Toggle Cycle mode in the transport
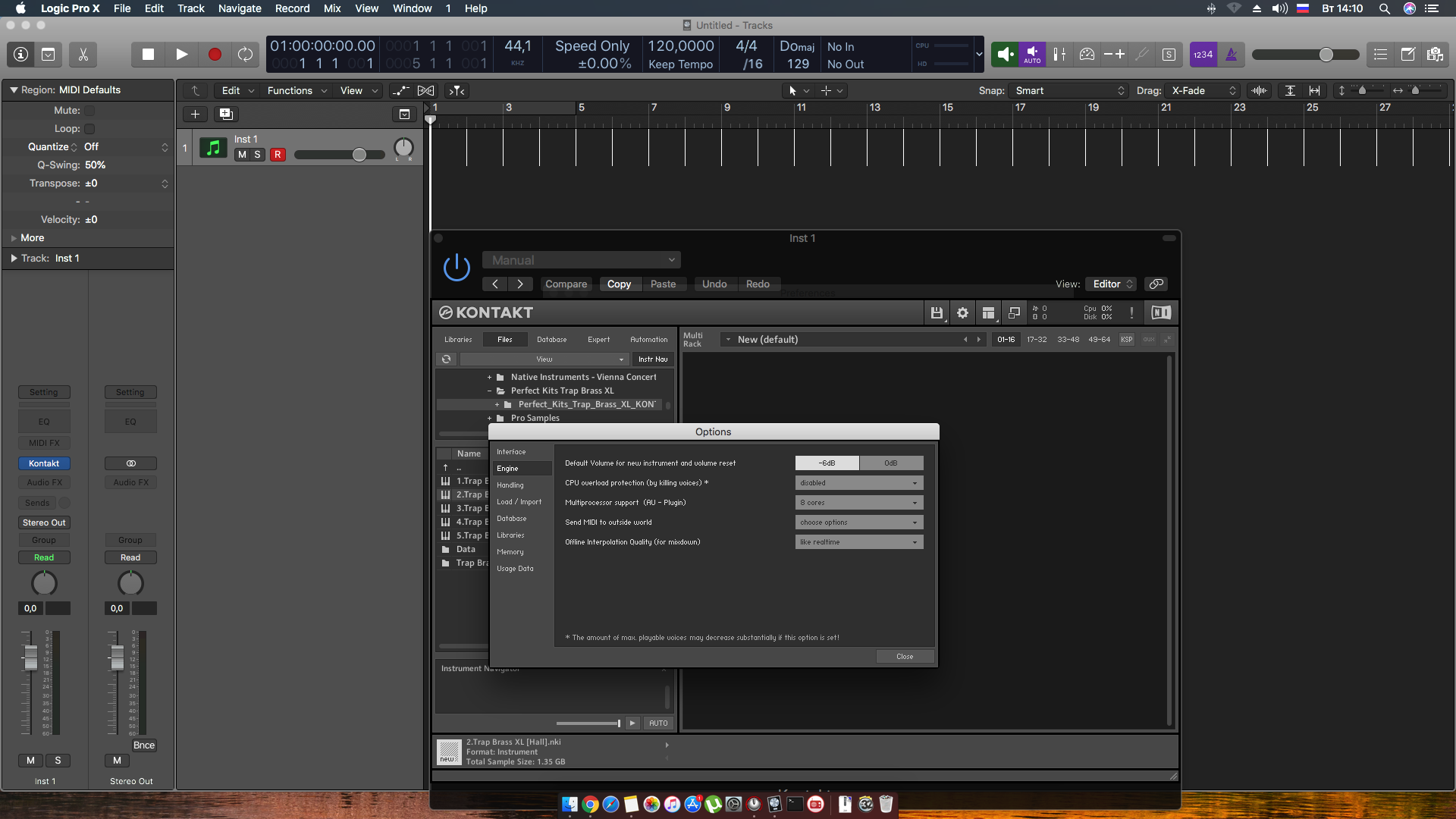This screenshot has height=819, width=1456. pos(245,55)
